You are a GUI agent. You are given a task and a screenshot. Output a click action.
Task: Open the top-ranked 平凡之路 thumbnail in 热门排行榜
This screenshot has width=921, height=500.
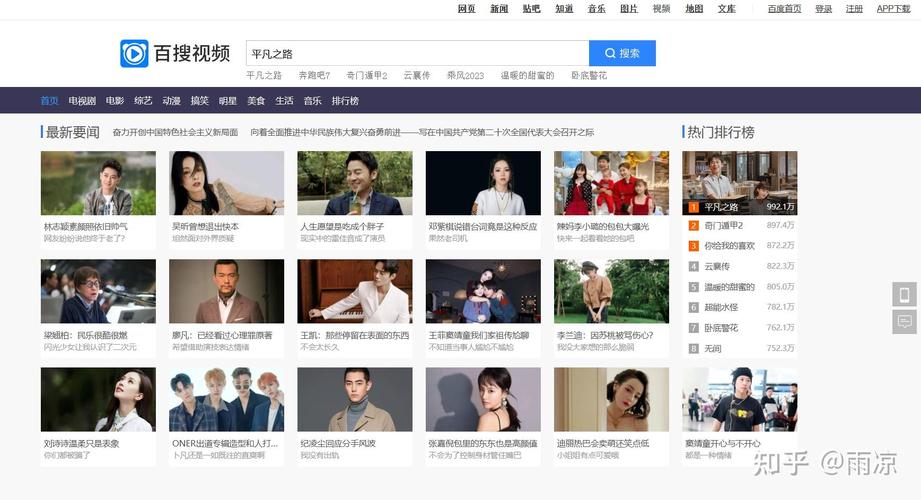(x=740, y=183)
